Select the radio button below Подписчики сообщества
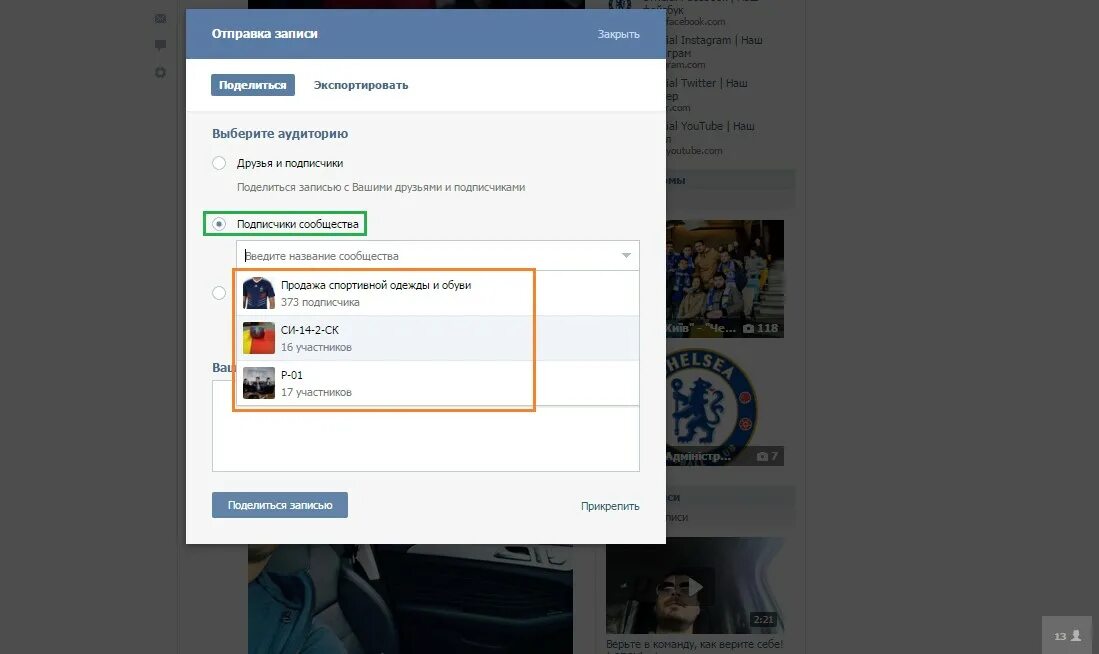Image resolution: width=1099 pixels, height=654 pixels. pos(219,292)
